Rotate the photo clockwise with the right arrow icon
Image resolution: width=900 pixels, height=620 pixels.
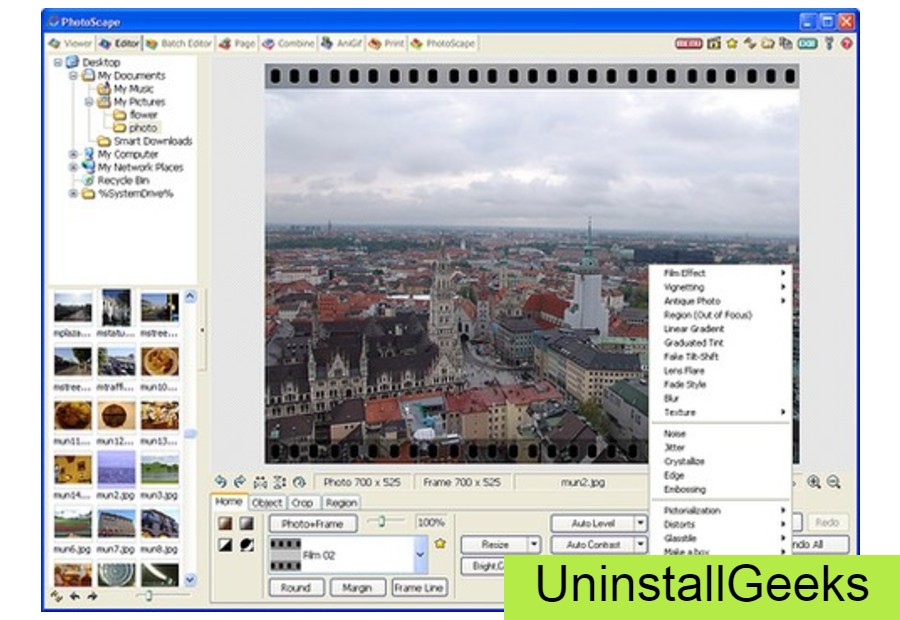point(240,482)
